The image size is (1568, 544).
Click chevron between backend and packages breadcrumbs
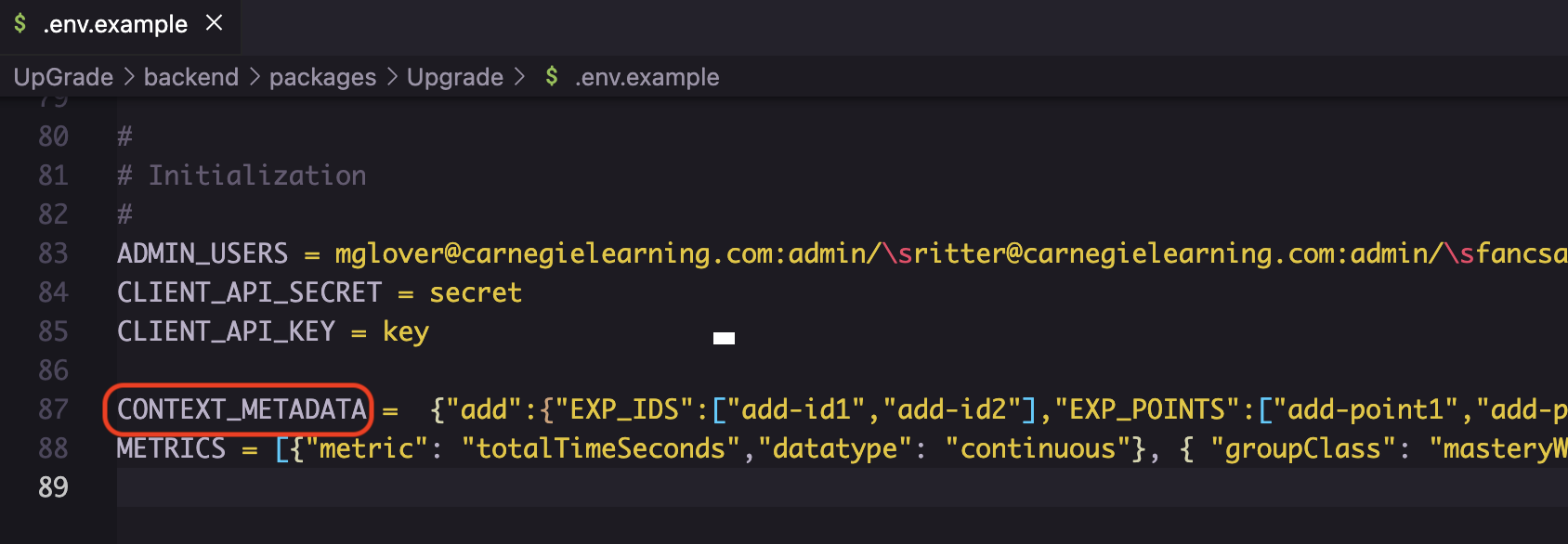coord(255,77)
